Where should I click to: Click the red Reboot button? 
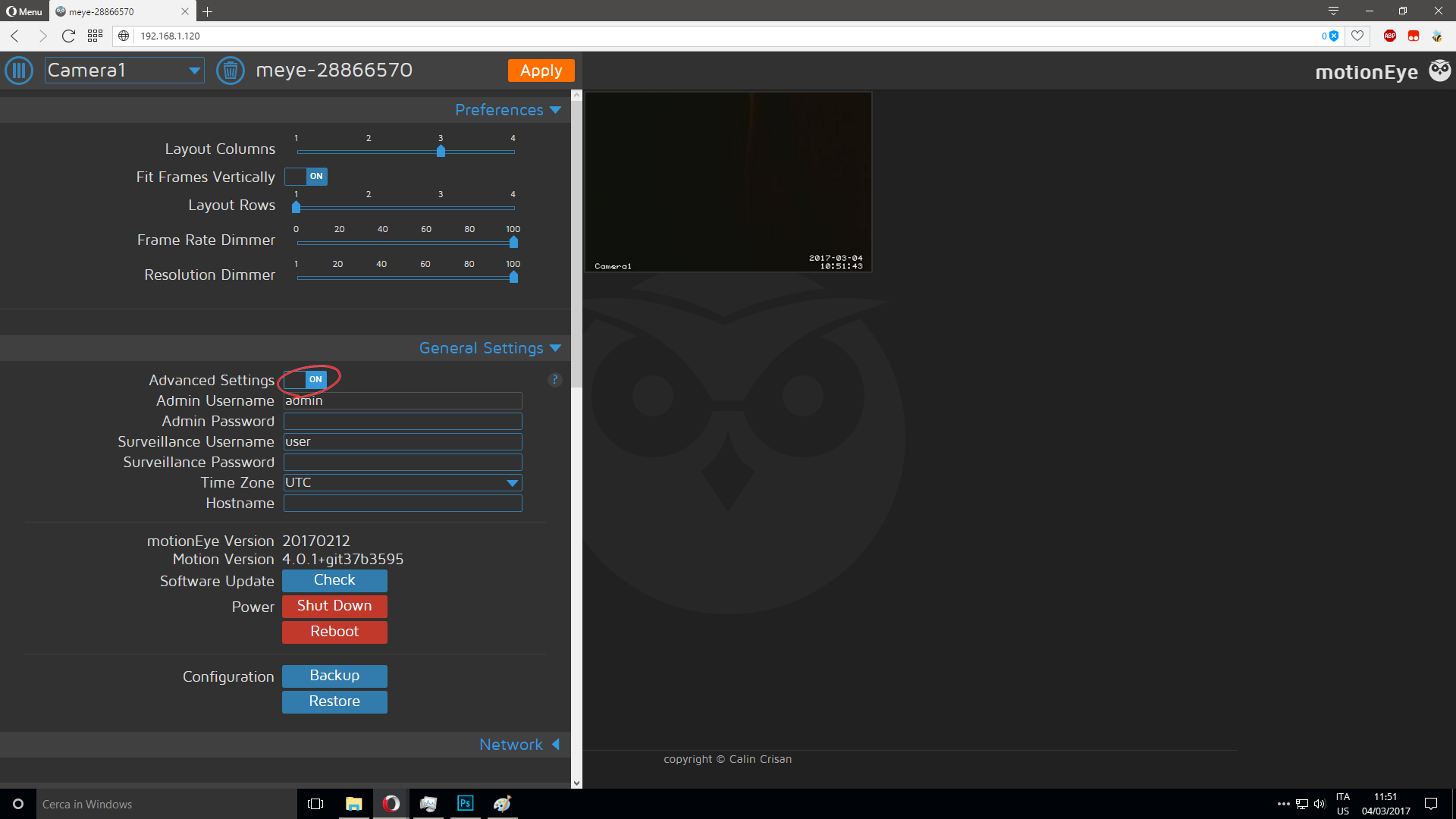click(334, 632)
